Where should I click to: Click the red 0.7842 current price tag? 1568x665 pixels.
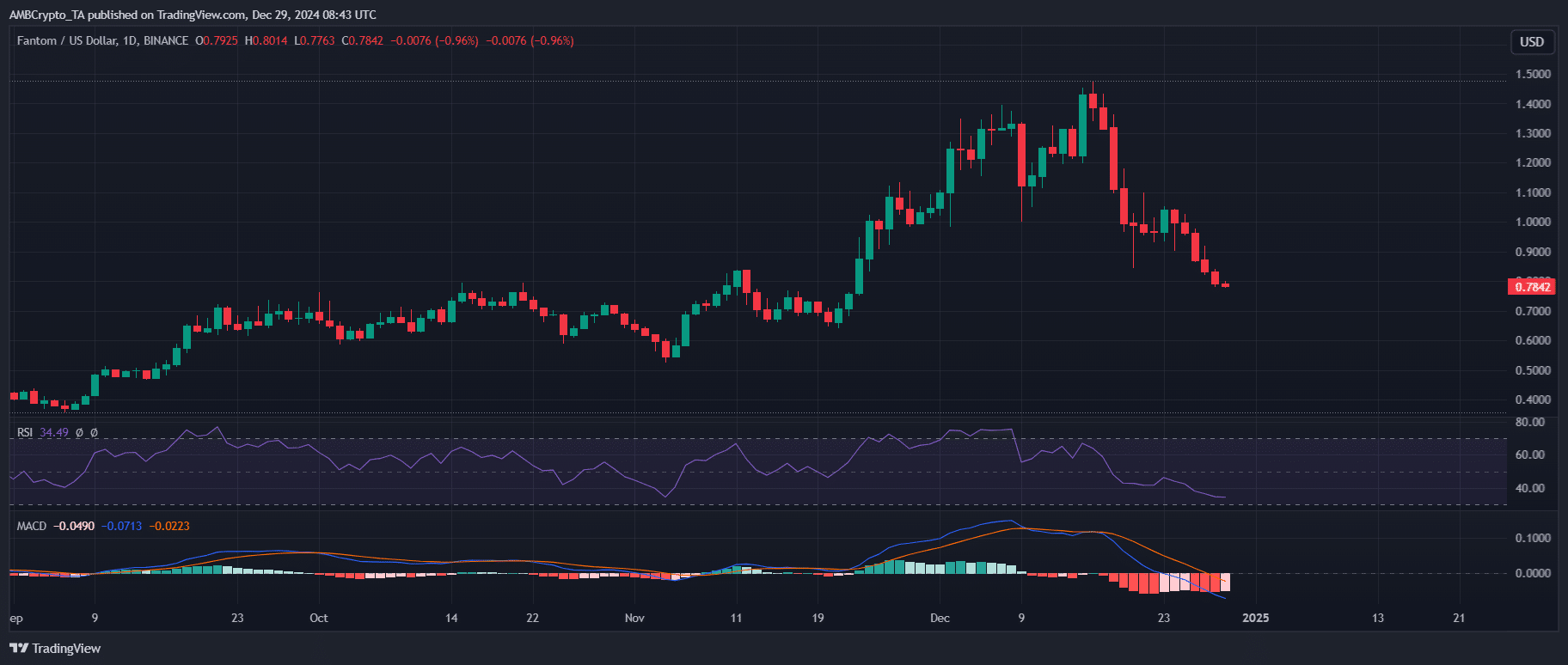[x=1532, y=287]
